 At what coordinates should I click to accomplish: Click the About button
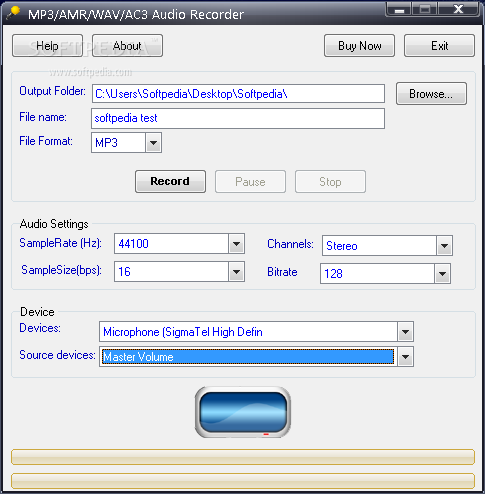tap(127, 46)
